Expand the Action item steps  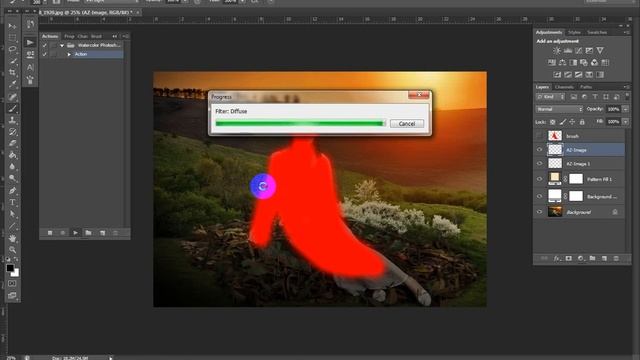point(69,54)
